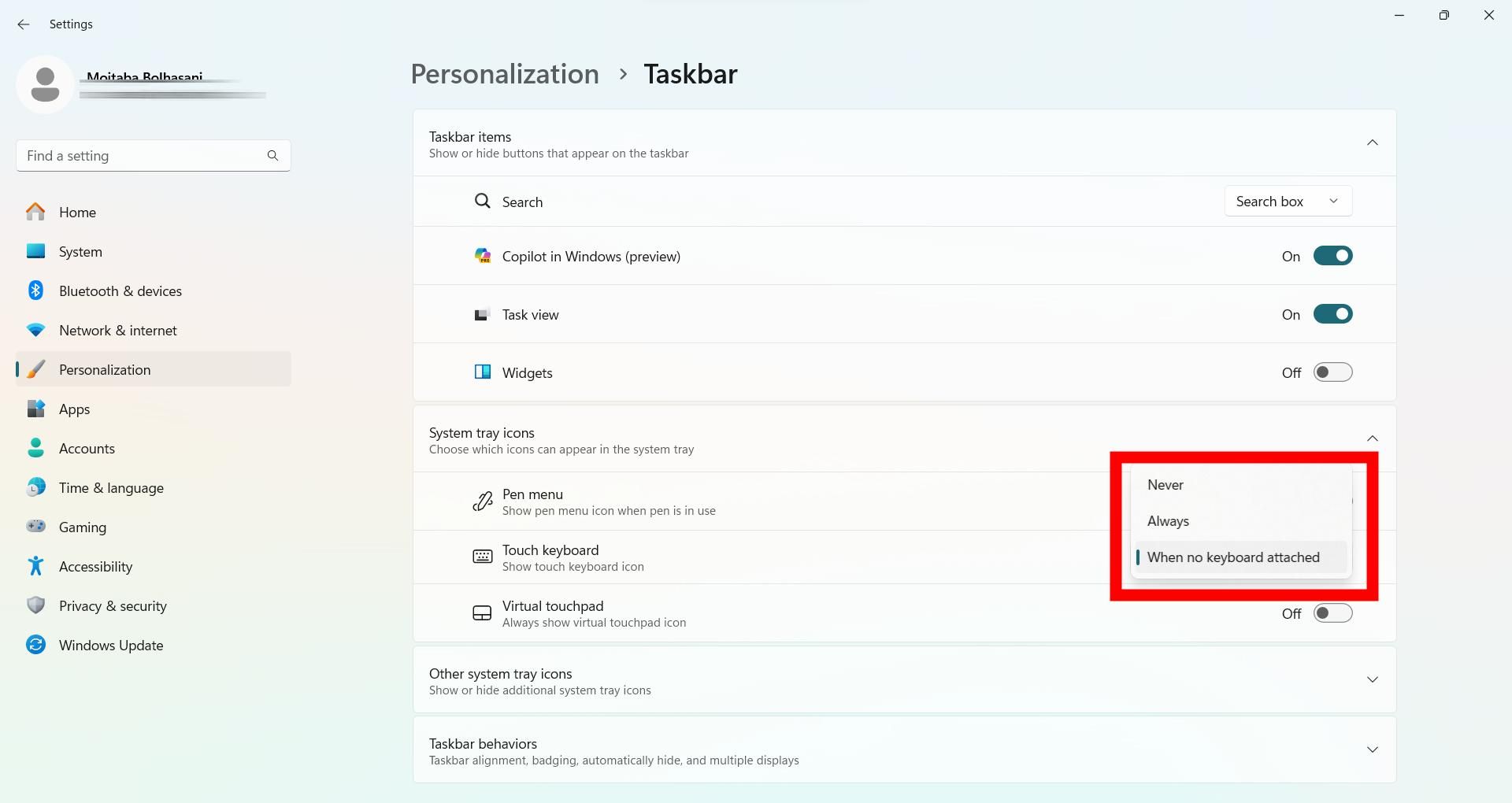Choose Always in the dropdown list
Screen dimensions: 1512x803
1168,521
